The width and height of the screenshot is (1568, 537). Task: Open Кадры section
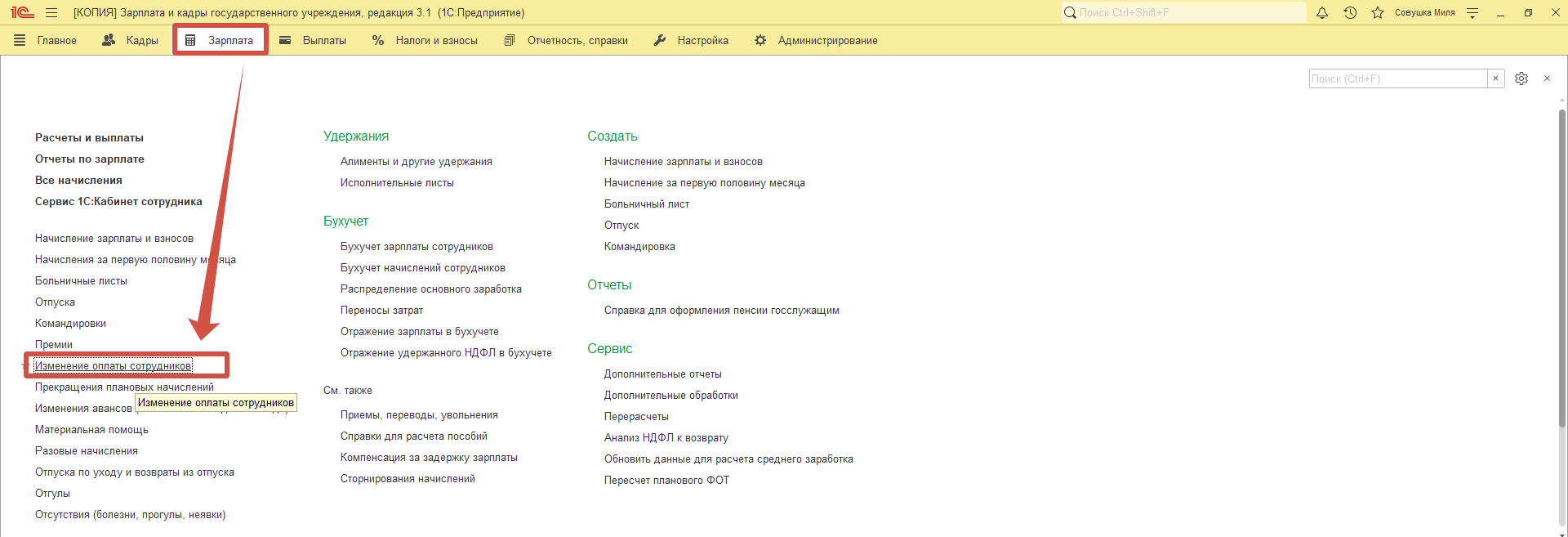pyautogui.click(x=131, y=40)
